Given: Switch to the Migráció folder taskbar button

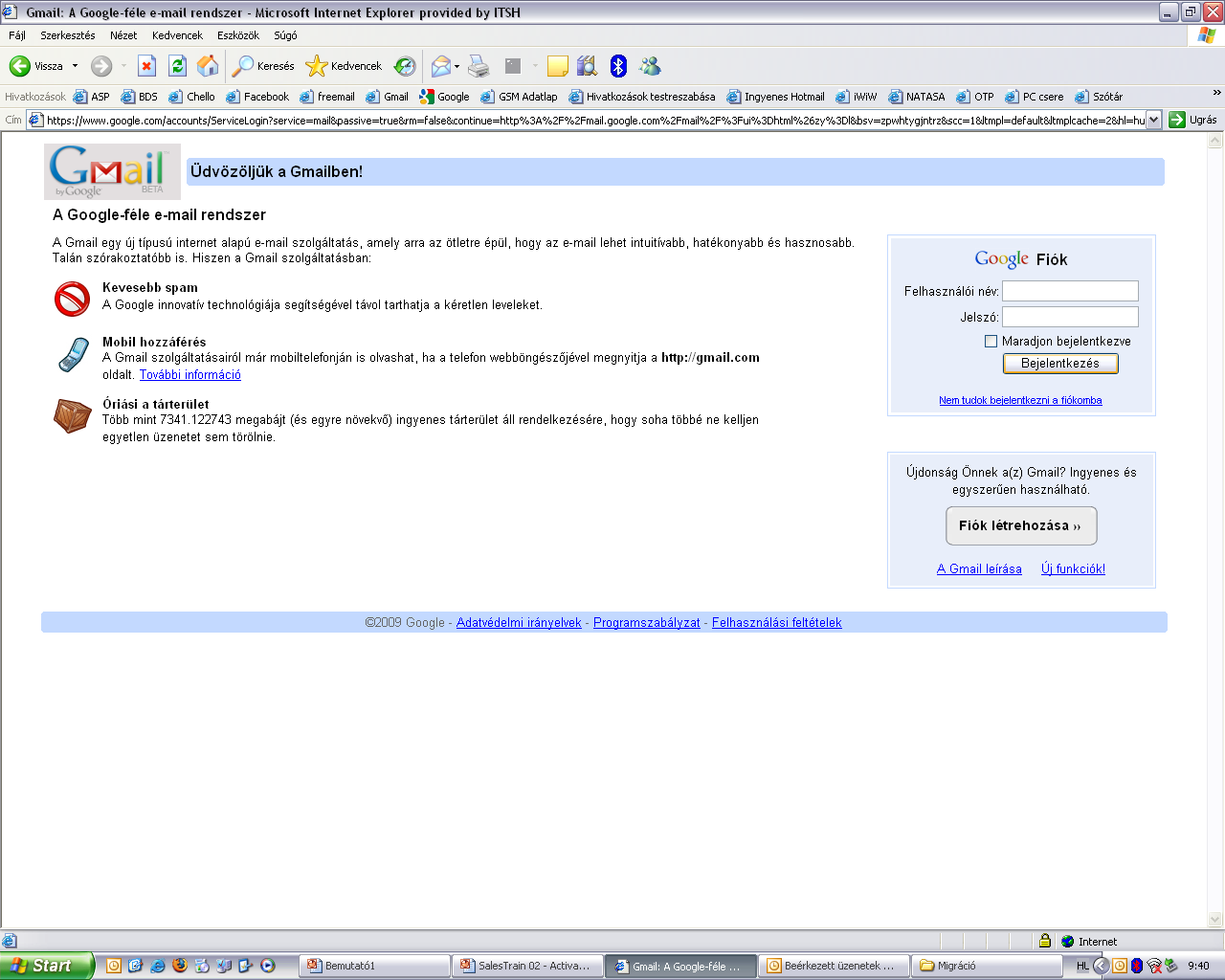Looking at the screenshot, I should (988, 966).
